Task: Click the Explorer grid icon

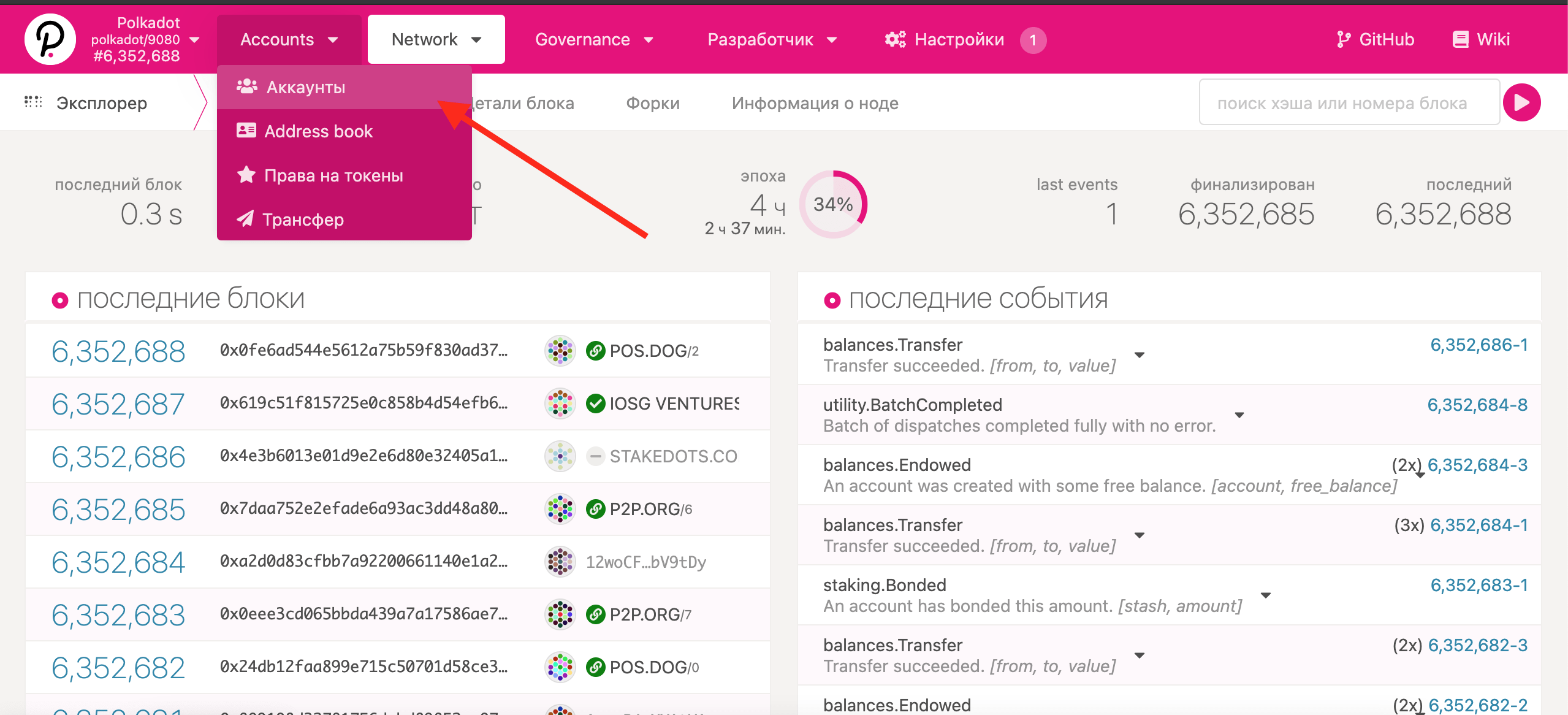Action: [33, 102]
